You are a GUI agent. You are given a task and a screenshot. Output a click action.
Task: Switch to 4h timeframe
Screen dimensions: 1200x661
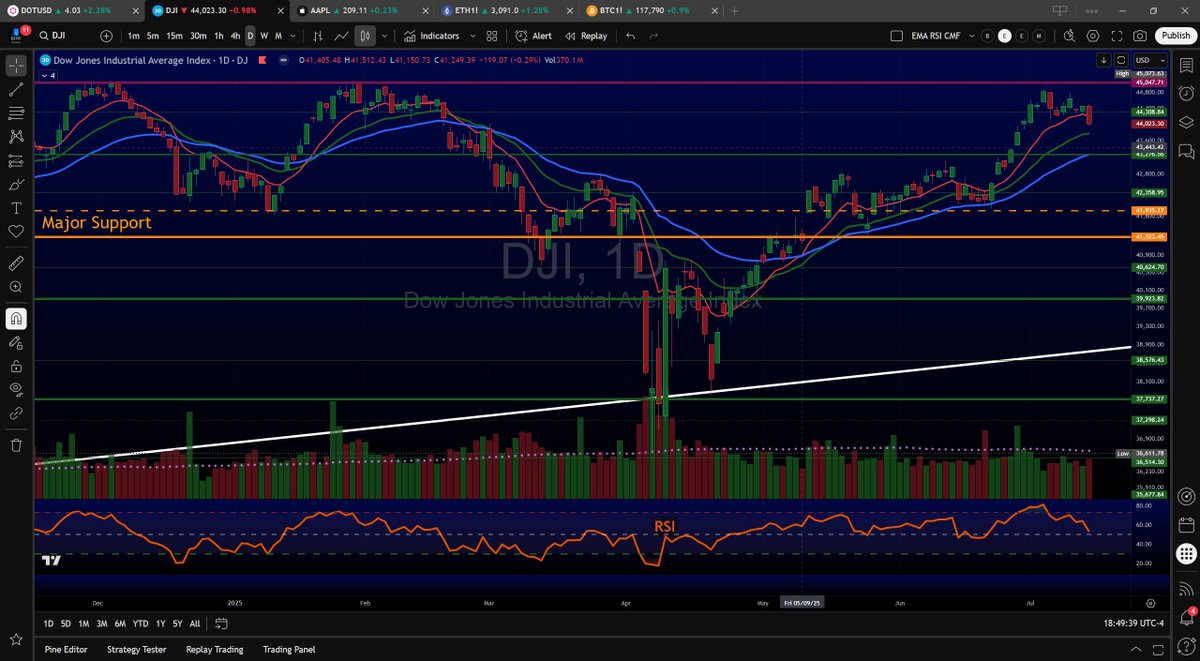point(235,36)
